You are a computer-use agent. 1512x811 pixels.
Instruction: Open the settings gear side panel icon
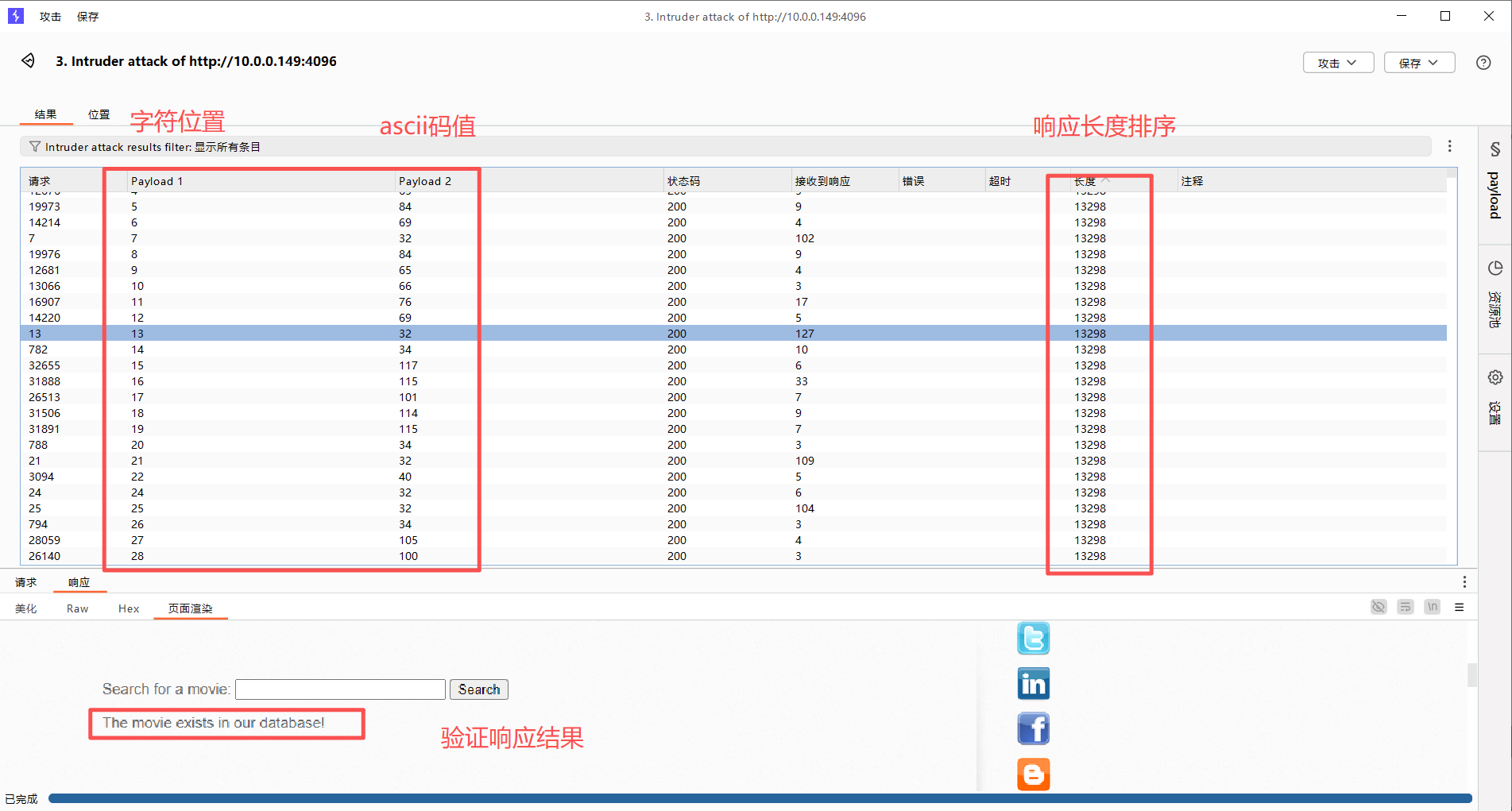coord(1495,377)
